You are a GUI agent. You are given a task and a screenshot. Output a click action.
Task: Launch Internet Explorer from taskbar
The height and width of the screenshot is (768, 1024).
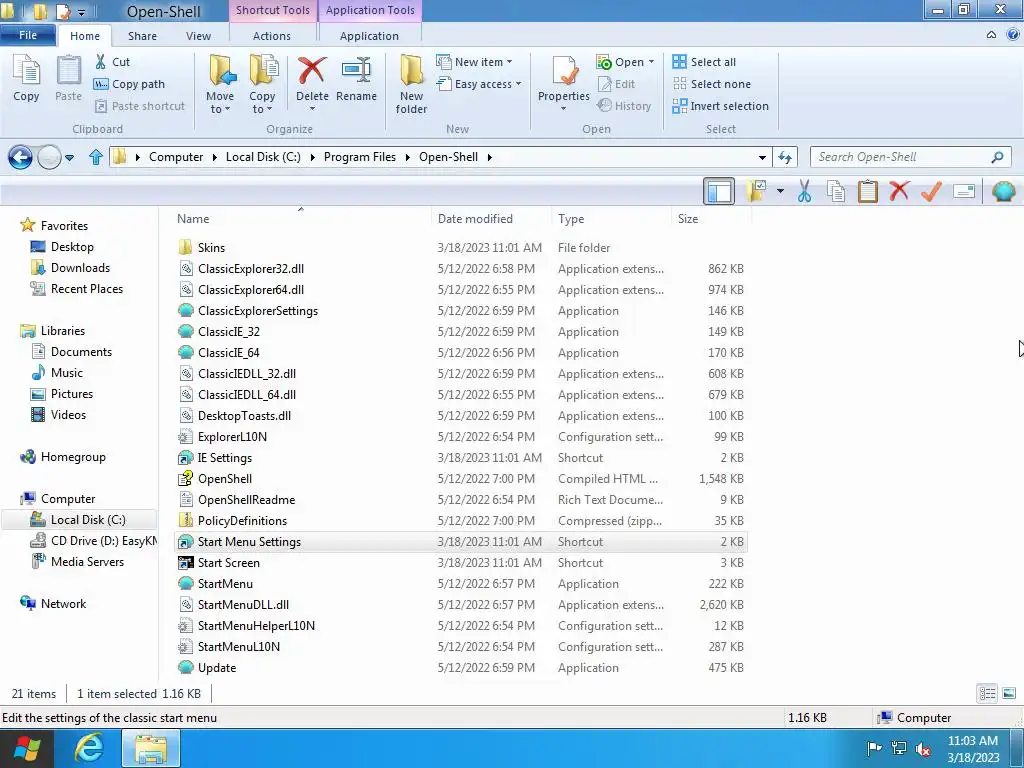point(89,749)
